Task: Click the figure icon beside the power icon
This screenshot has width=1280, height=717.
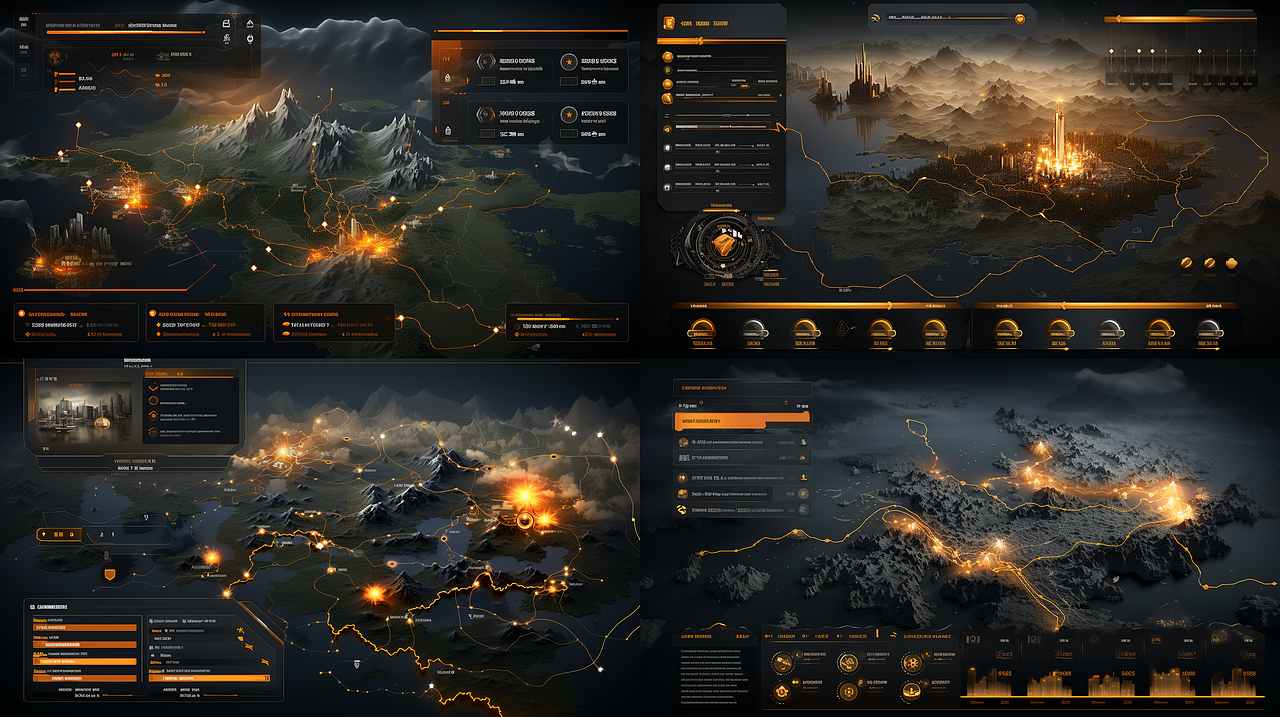Action: (x=228, y=39)
